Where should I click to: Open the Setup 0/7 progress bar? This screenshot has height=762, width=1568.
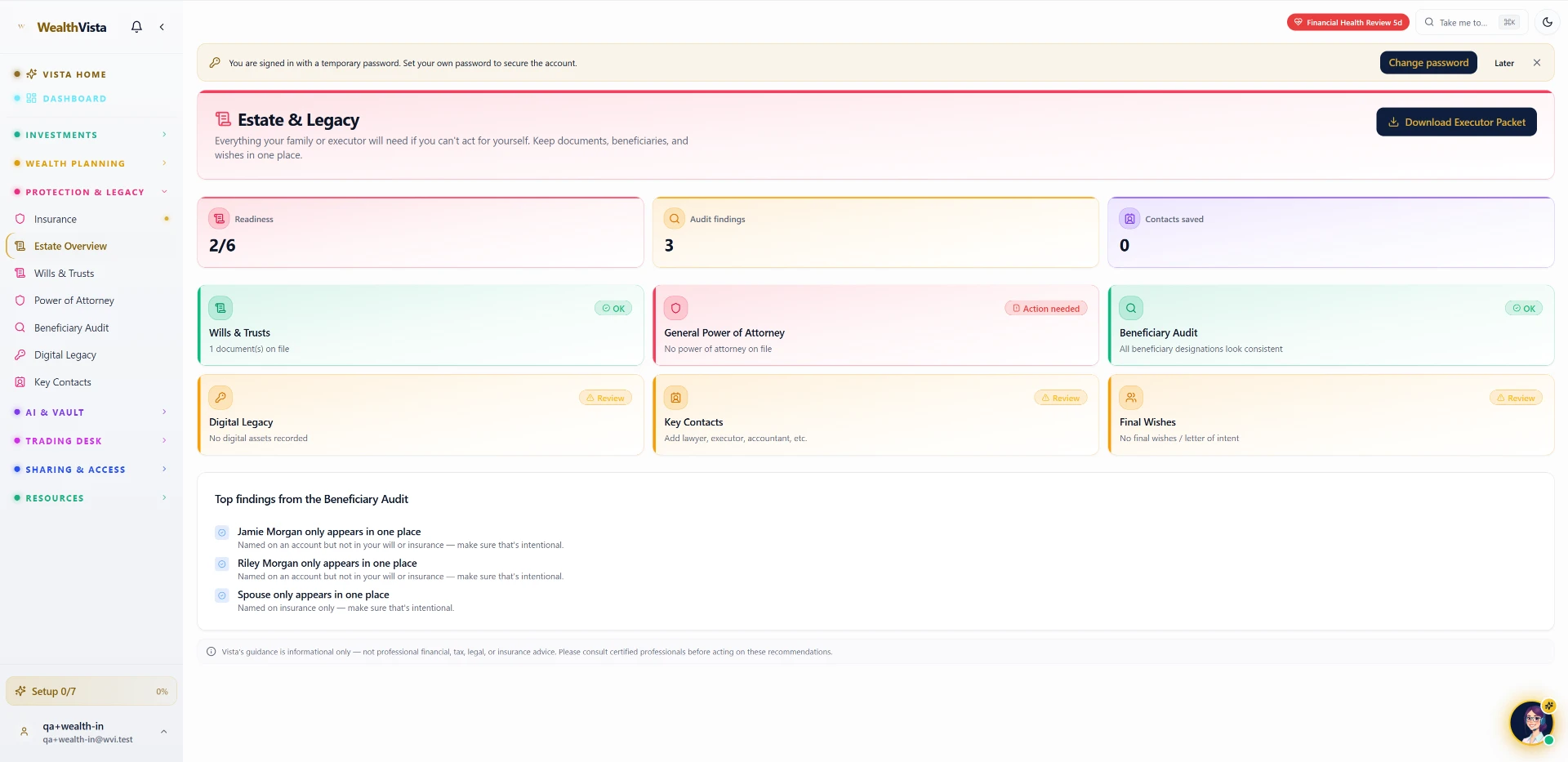pyautogui.click(x=91, y=691)
